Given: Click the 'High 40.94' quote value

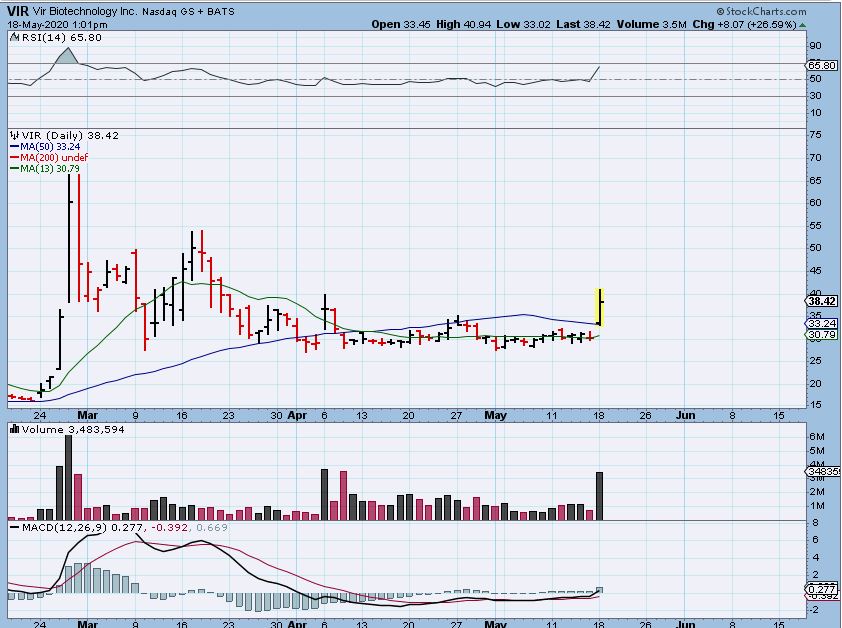Looking at the screenshot, I should (463, 24).
